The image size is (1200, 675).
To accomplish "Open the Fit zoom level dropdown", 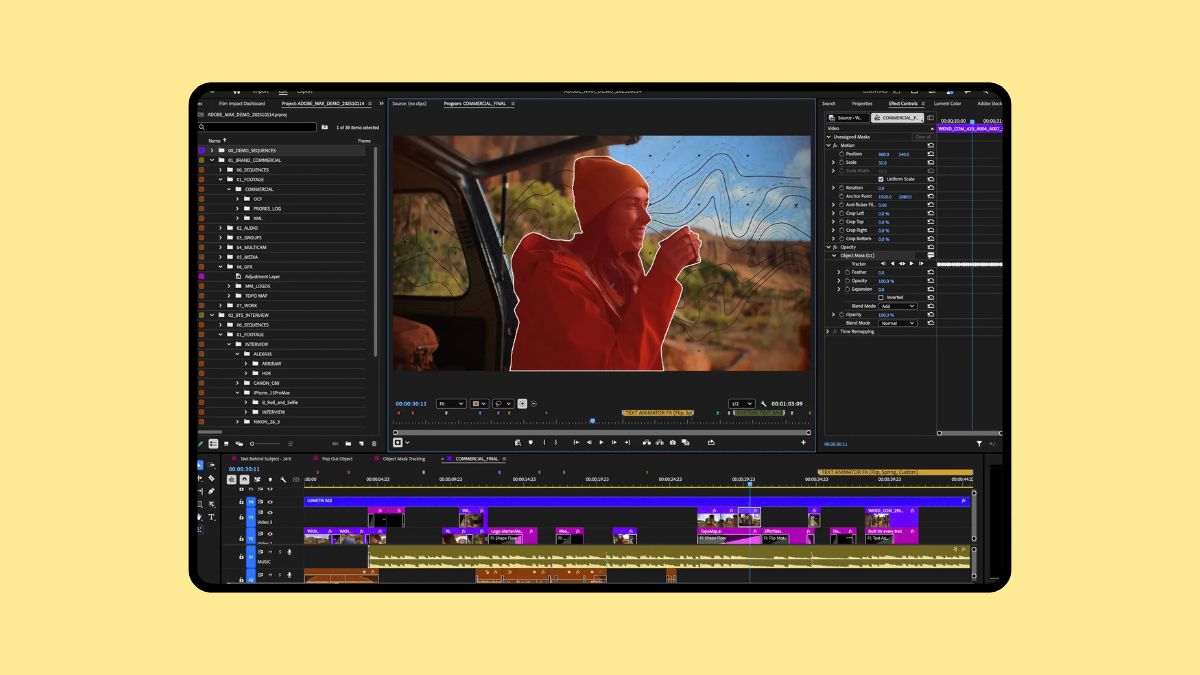I will (x=451, y=404).
